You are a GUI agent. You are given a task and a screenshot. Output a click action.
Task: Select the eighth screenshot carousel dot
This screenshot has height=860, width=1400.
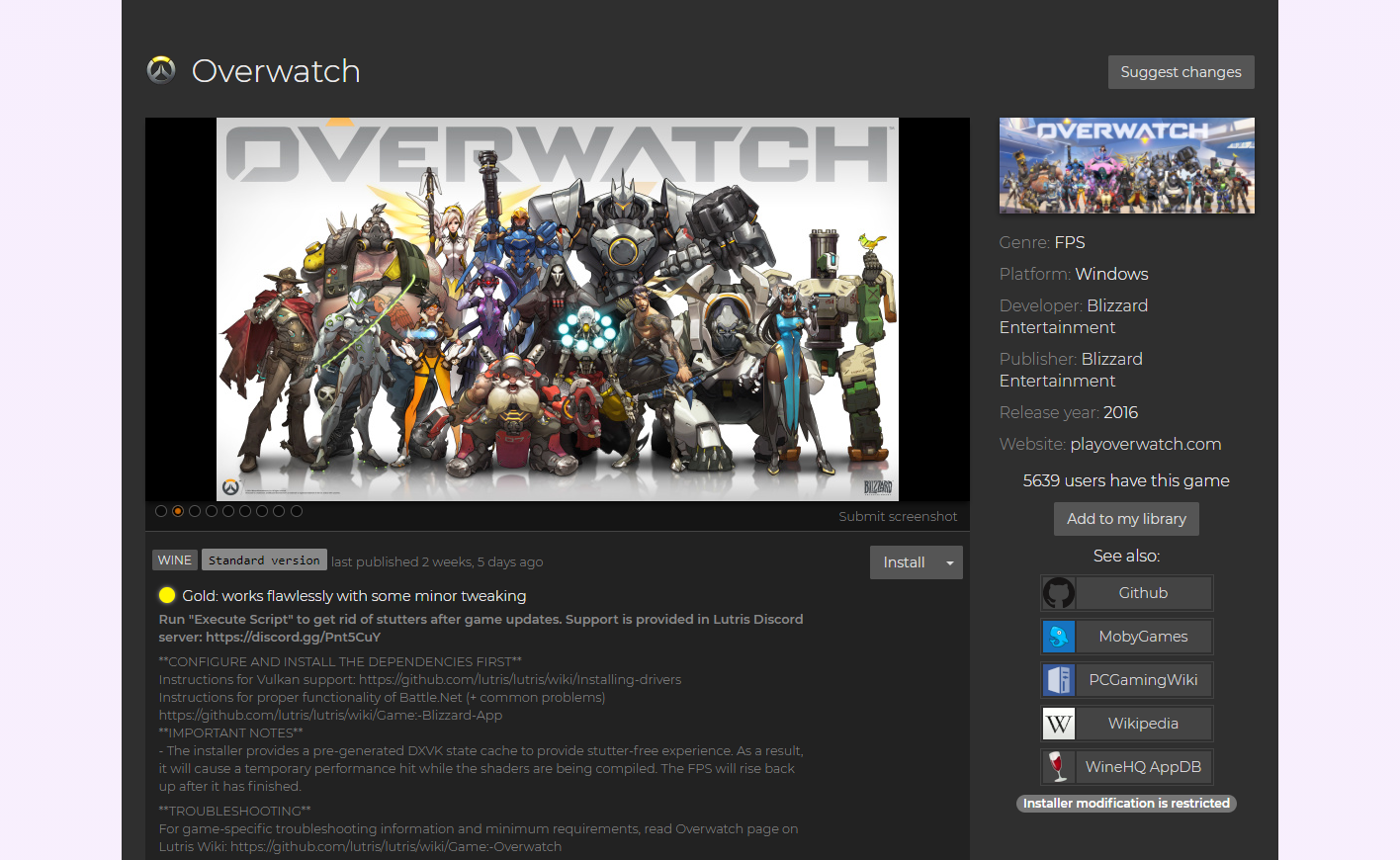click(x=279, y=511)
